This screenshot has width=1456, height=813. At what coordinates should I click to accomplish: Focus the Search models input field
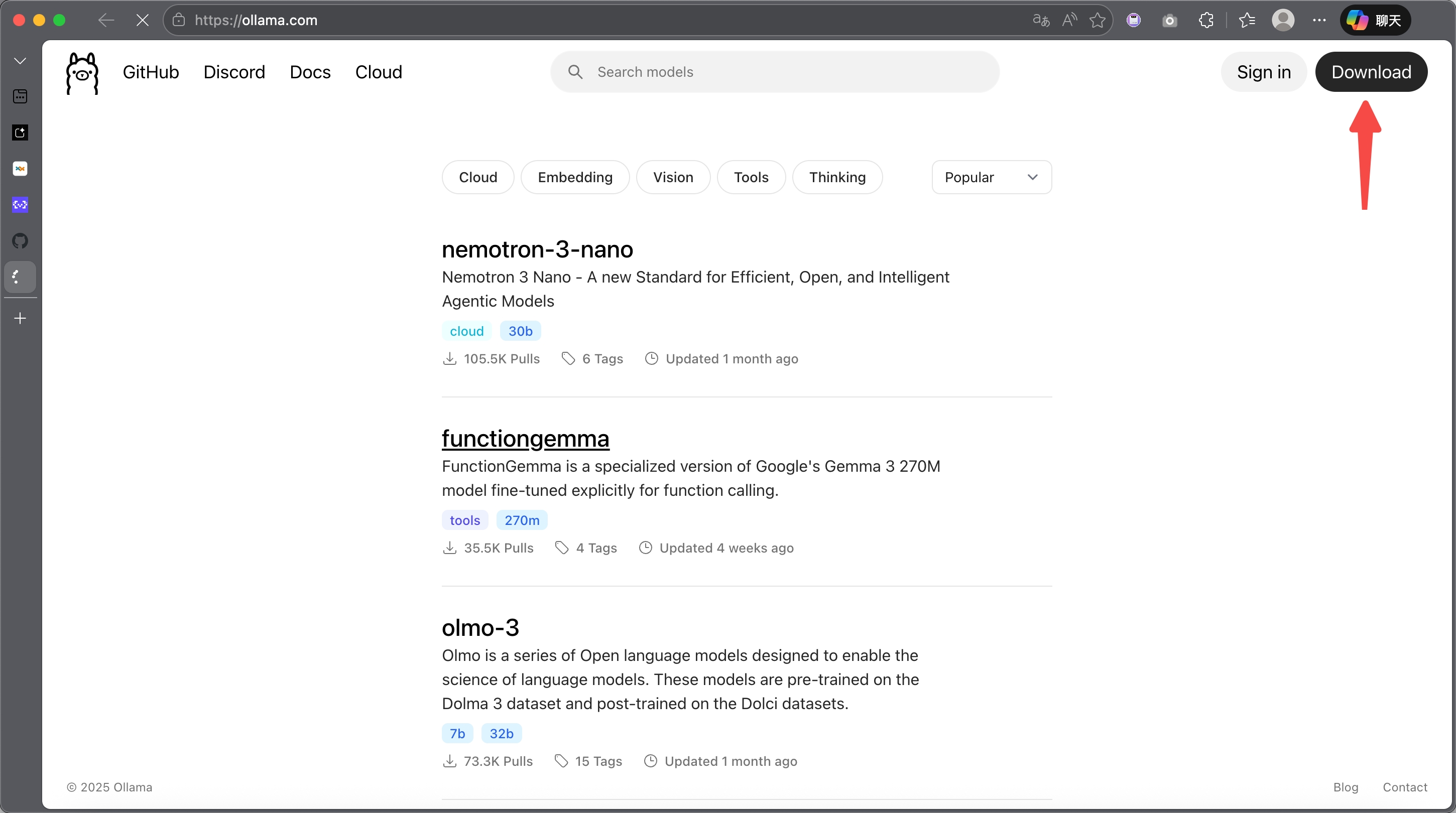[775, 72]
